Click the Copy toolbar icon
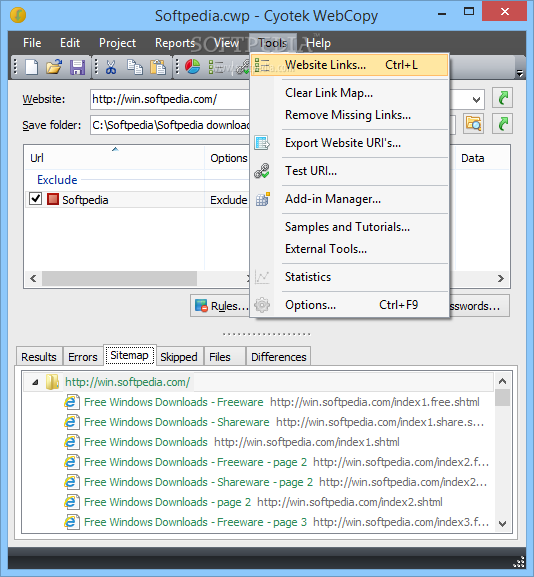 click(x=135, y=67)
